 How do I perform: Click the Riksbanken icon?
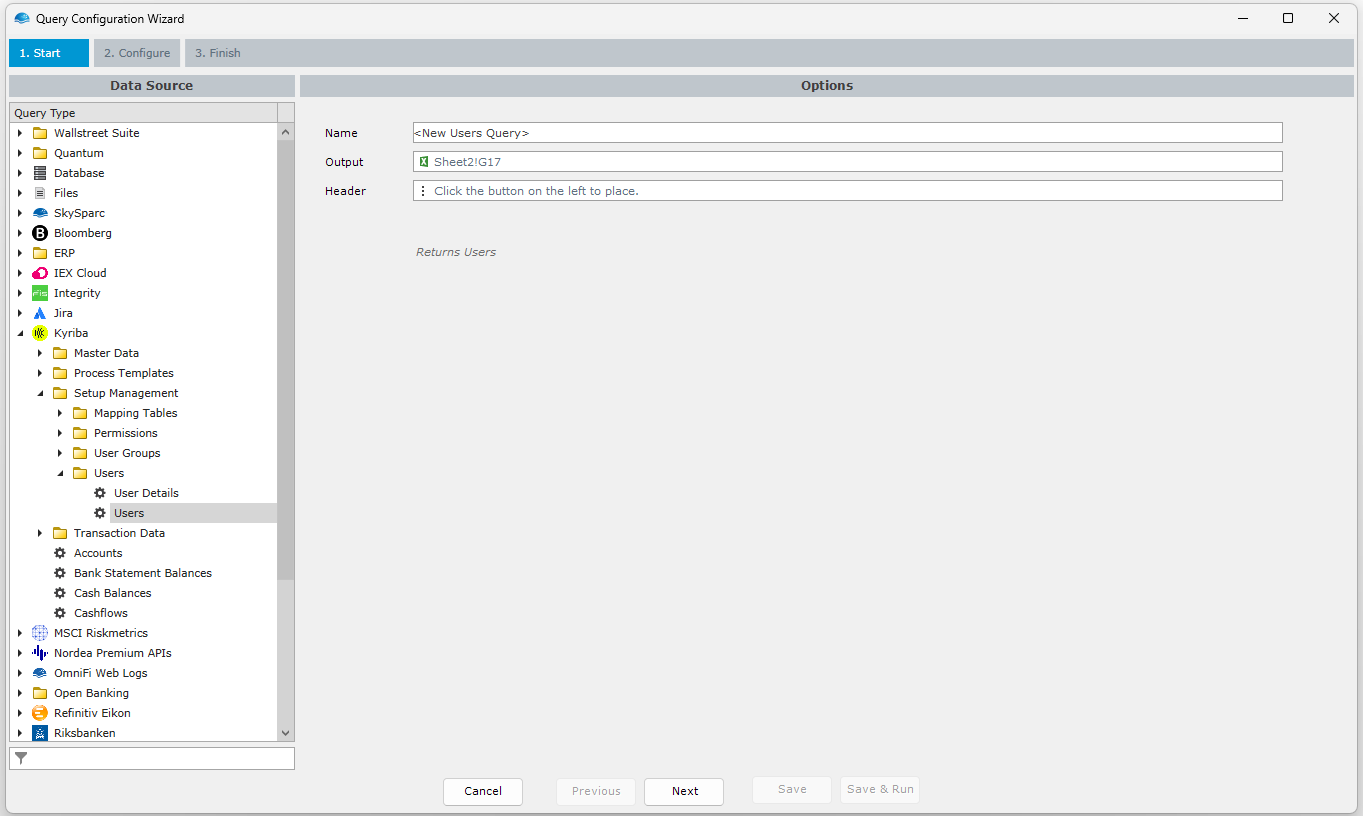pyautogui.click(x=40, y=733)
